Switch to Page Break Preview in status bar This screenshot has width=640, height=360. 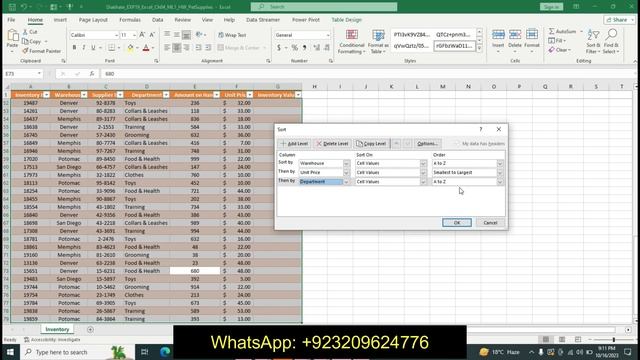pyautogui.click(x=578, y=340)
